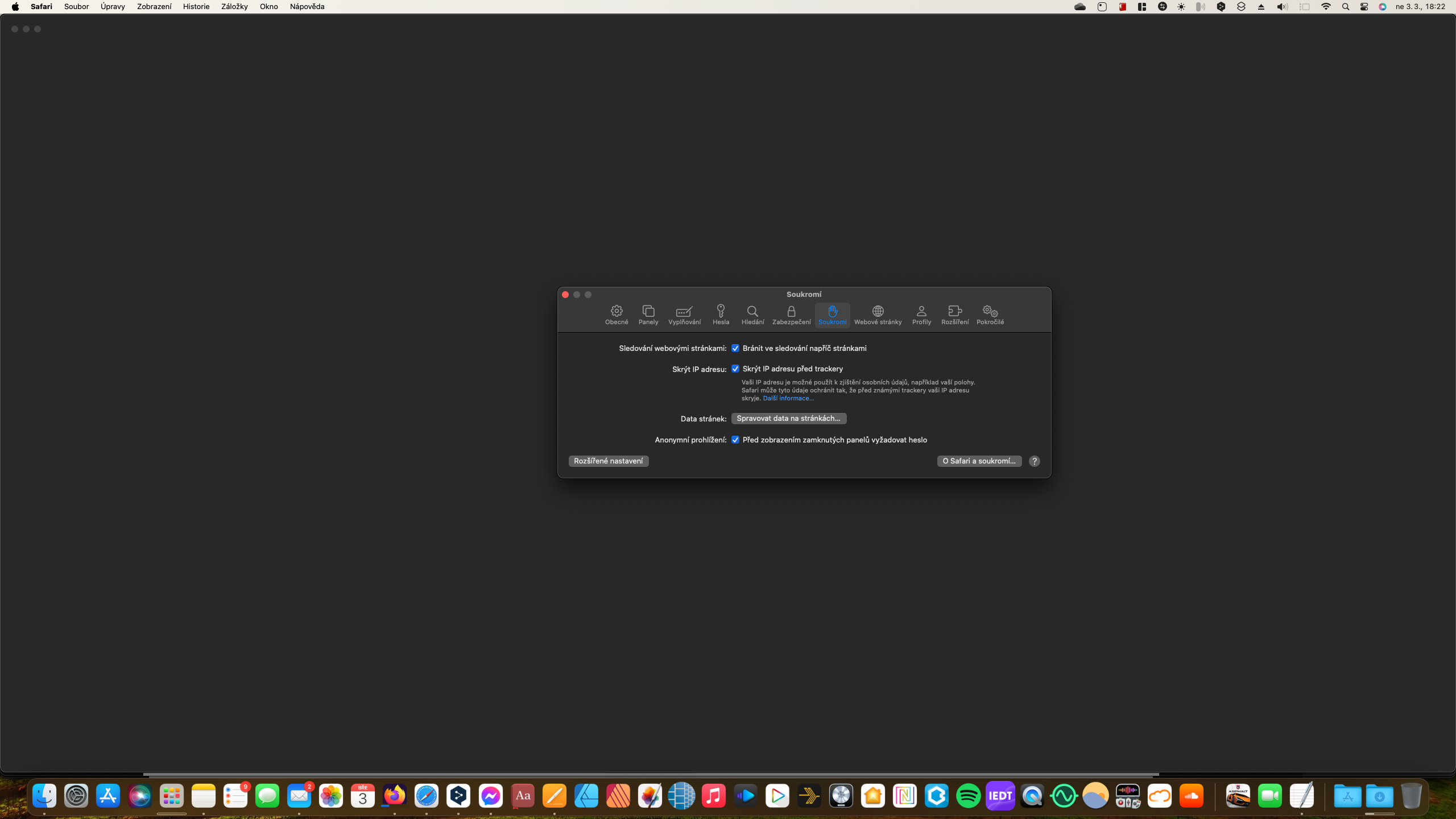Switch to the Panely preferences pane
1456x819 pixels.
click(648, 315)
